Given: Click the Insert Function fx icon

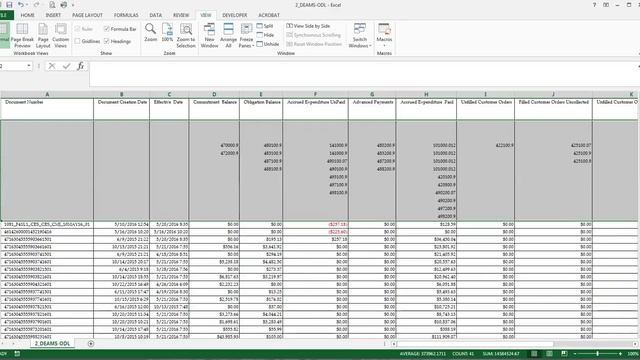Looking at the screenshot, I should (80, 66).
